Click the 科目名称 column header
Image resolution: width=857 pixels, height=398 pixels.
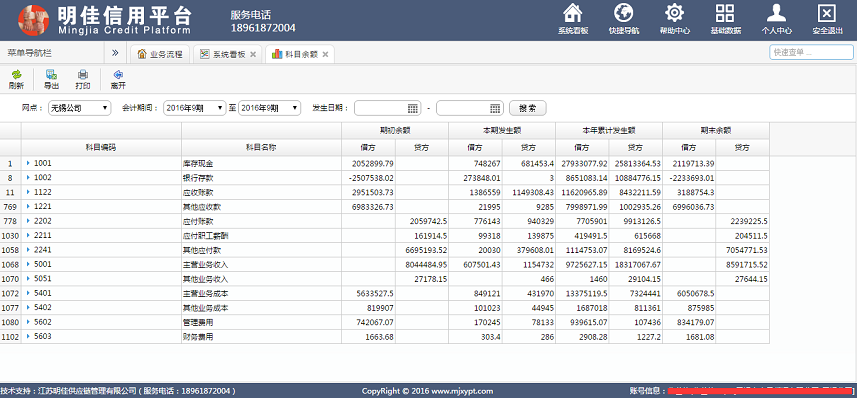pos(261,147)
